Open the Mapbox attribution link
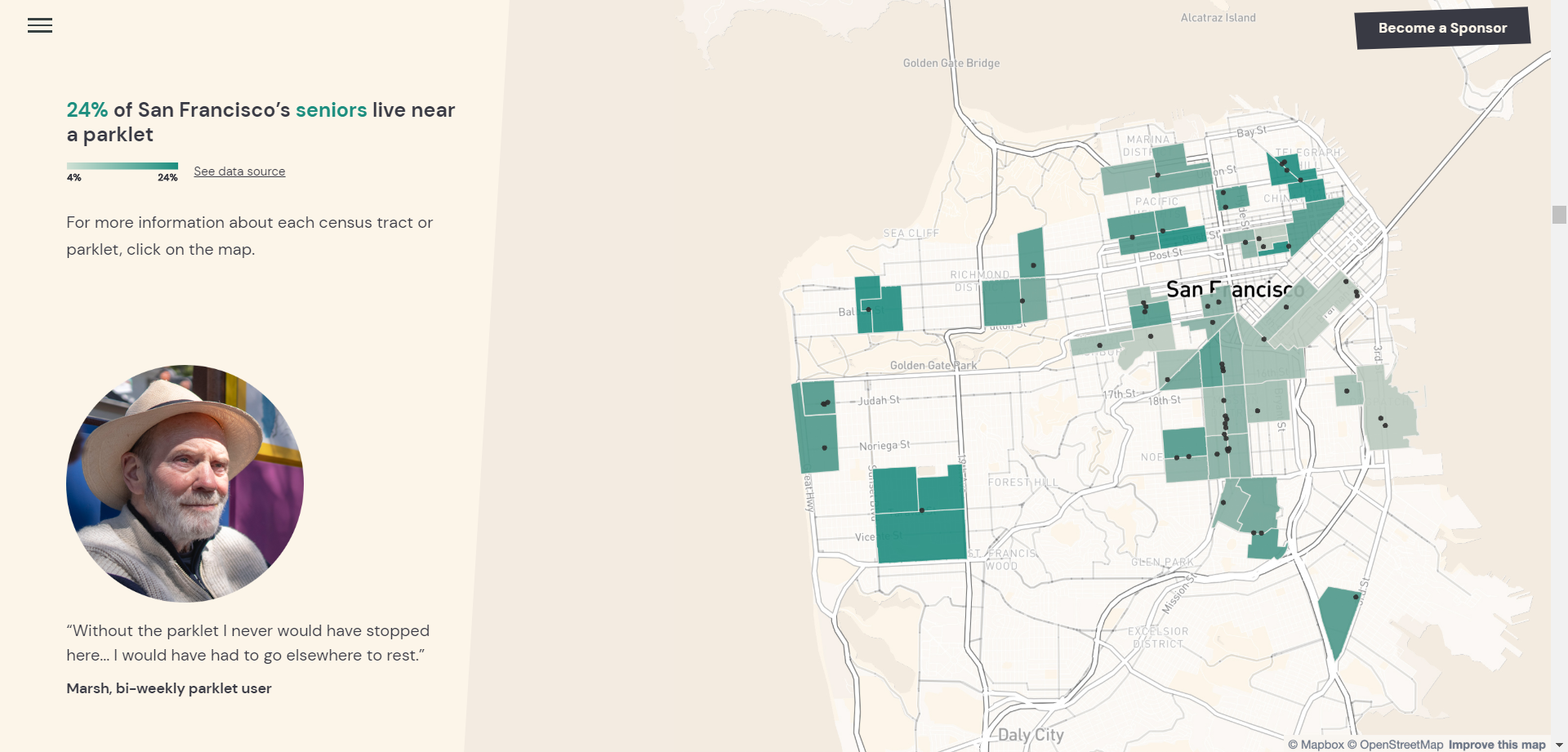The image size is (1568, 752). [x=1316, y=745]
